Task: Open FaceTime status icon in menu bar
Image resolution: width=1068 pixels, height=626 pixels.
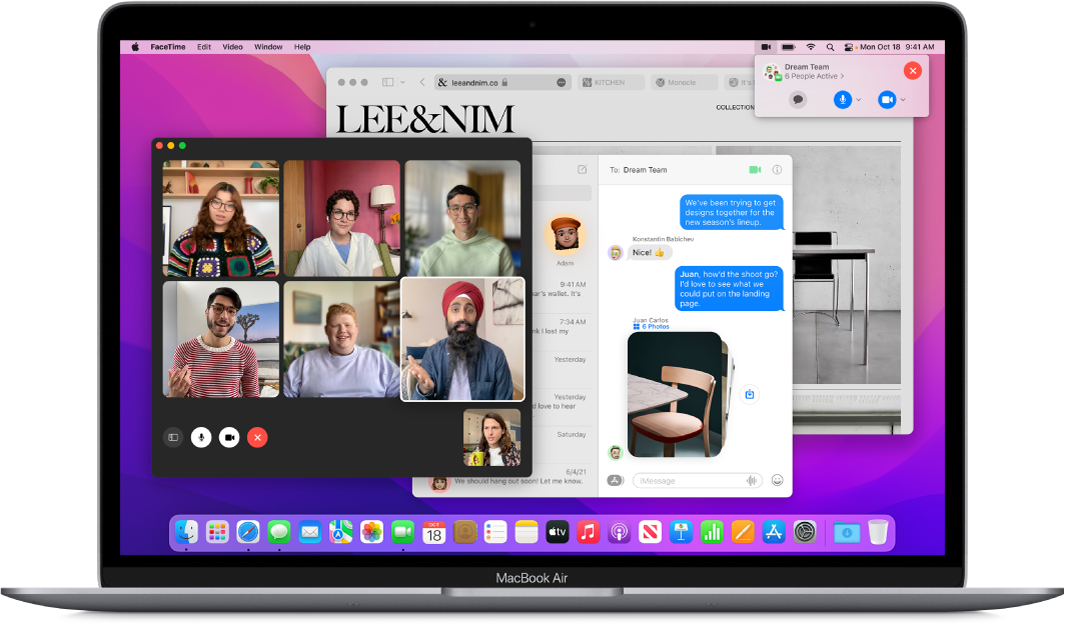Action: 766,47
